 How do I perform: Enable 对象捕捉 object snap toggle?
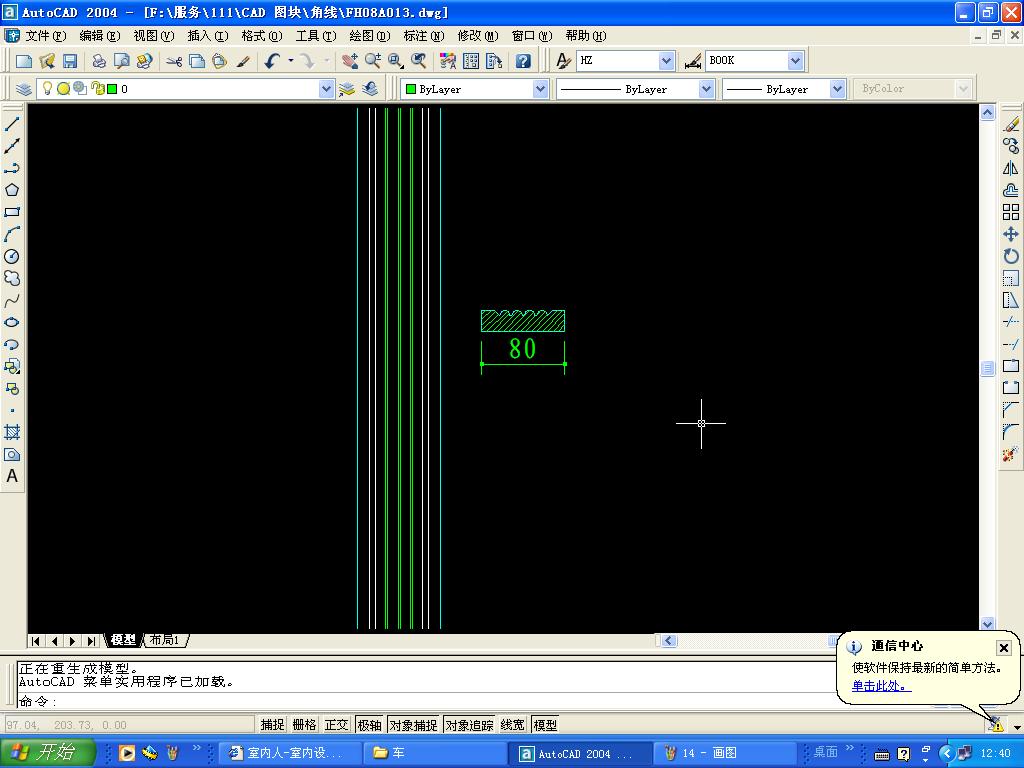tap(413, 725)
